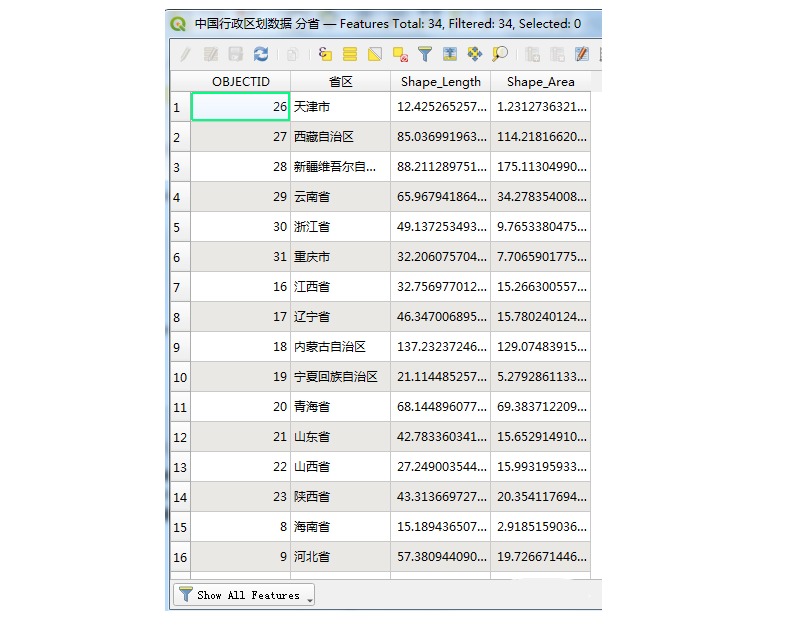Select row header number 6
The width and height of the screenshot is (791, 634).
pyautogui.click(x=180, y=257)
